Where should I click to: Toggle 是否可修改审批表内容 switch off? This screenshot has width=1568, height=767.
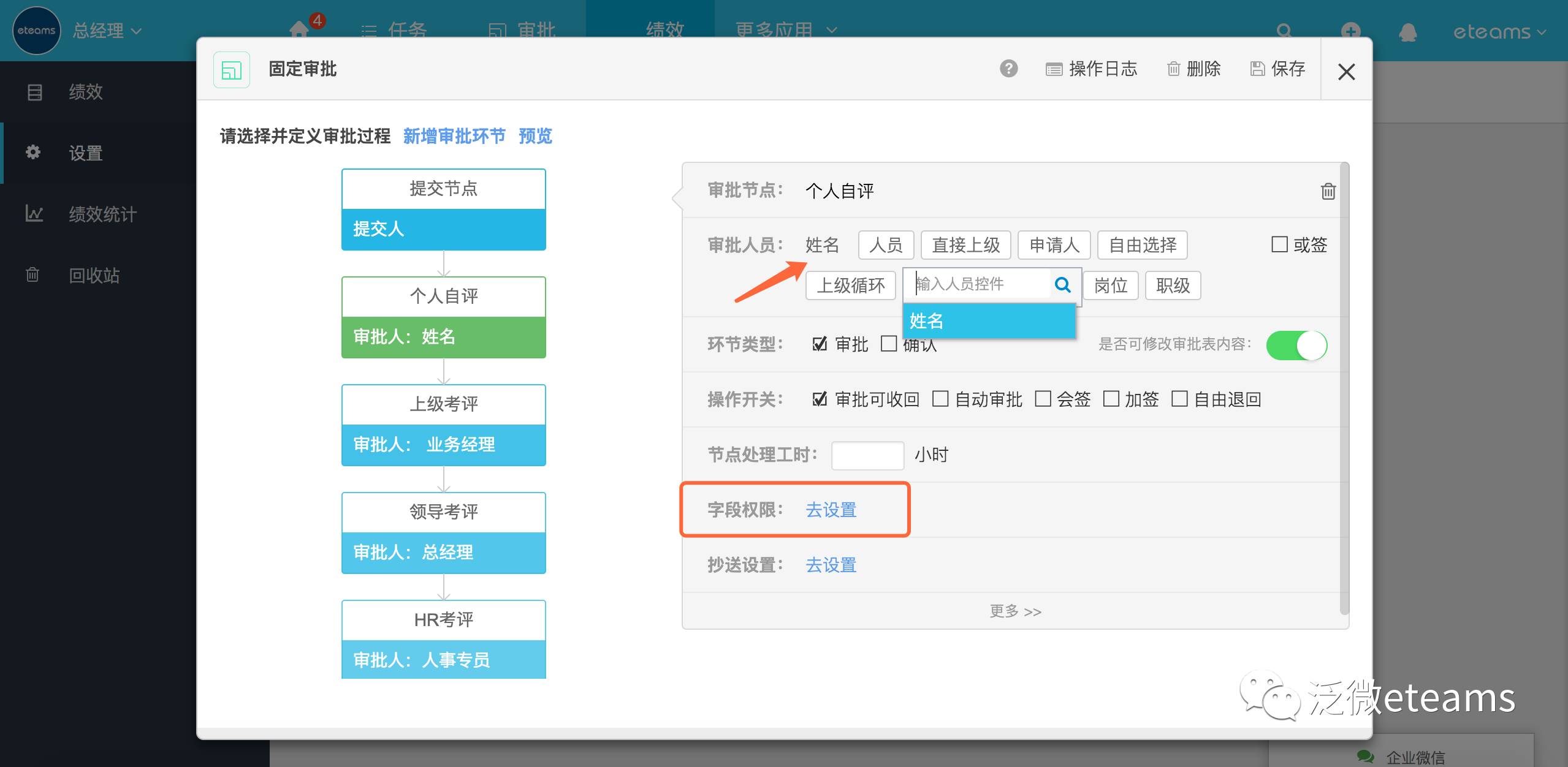click(1296, 345)
